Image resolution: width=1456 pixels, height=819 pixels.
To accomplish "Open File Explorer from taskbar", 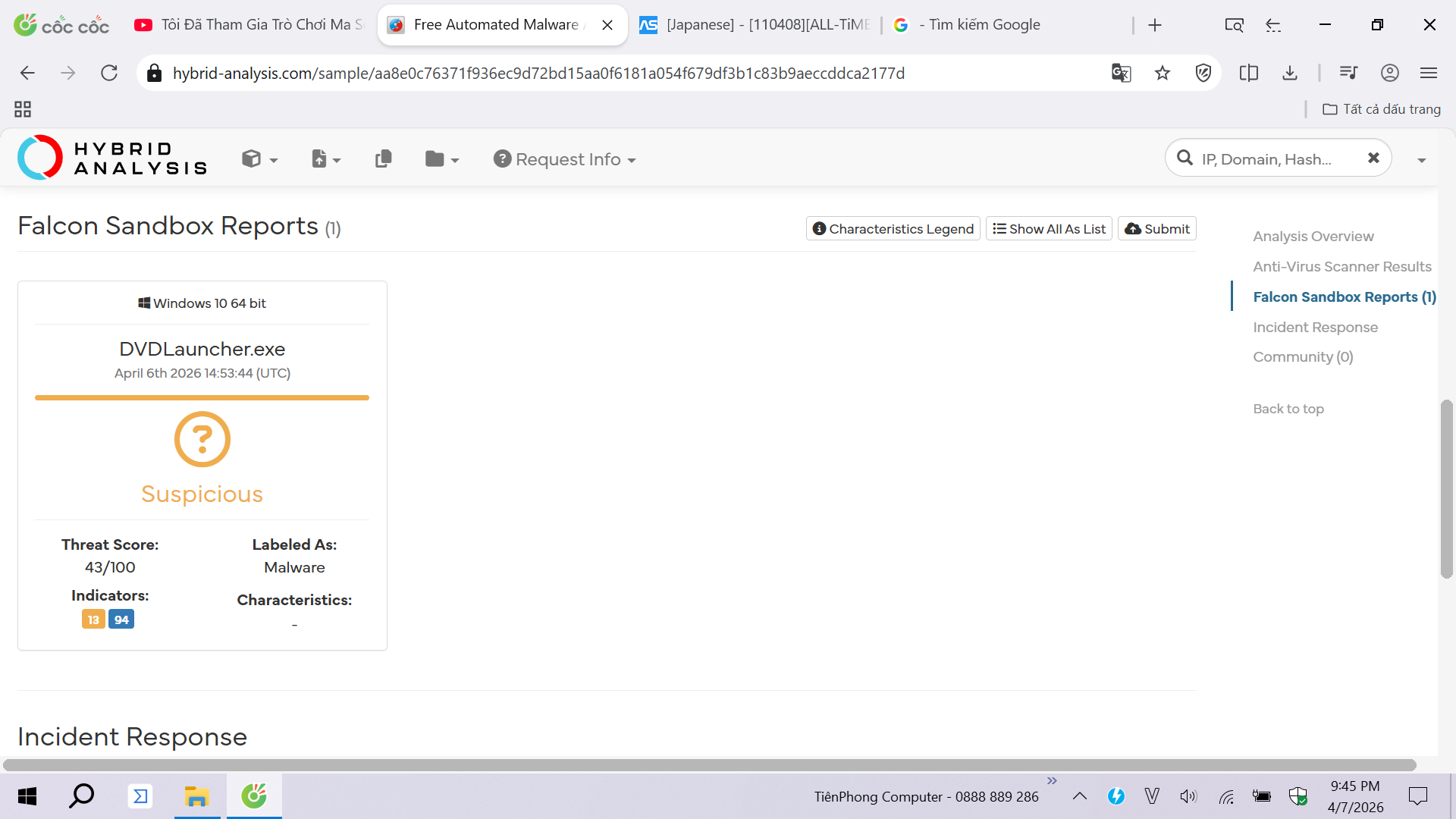I will 196,796.
